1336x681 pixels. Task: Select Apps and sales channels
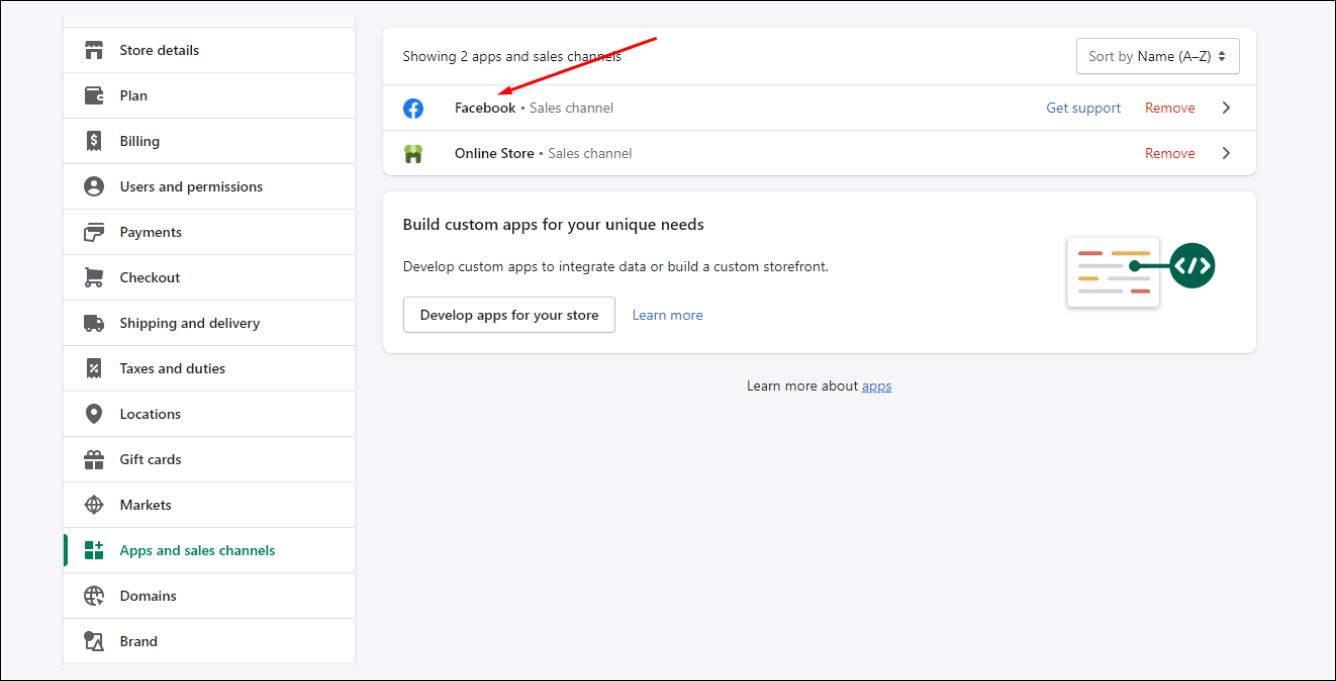pyautogui.click(x=209, y=550)
